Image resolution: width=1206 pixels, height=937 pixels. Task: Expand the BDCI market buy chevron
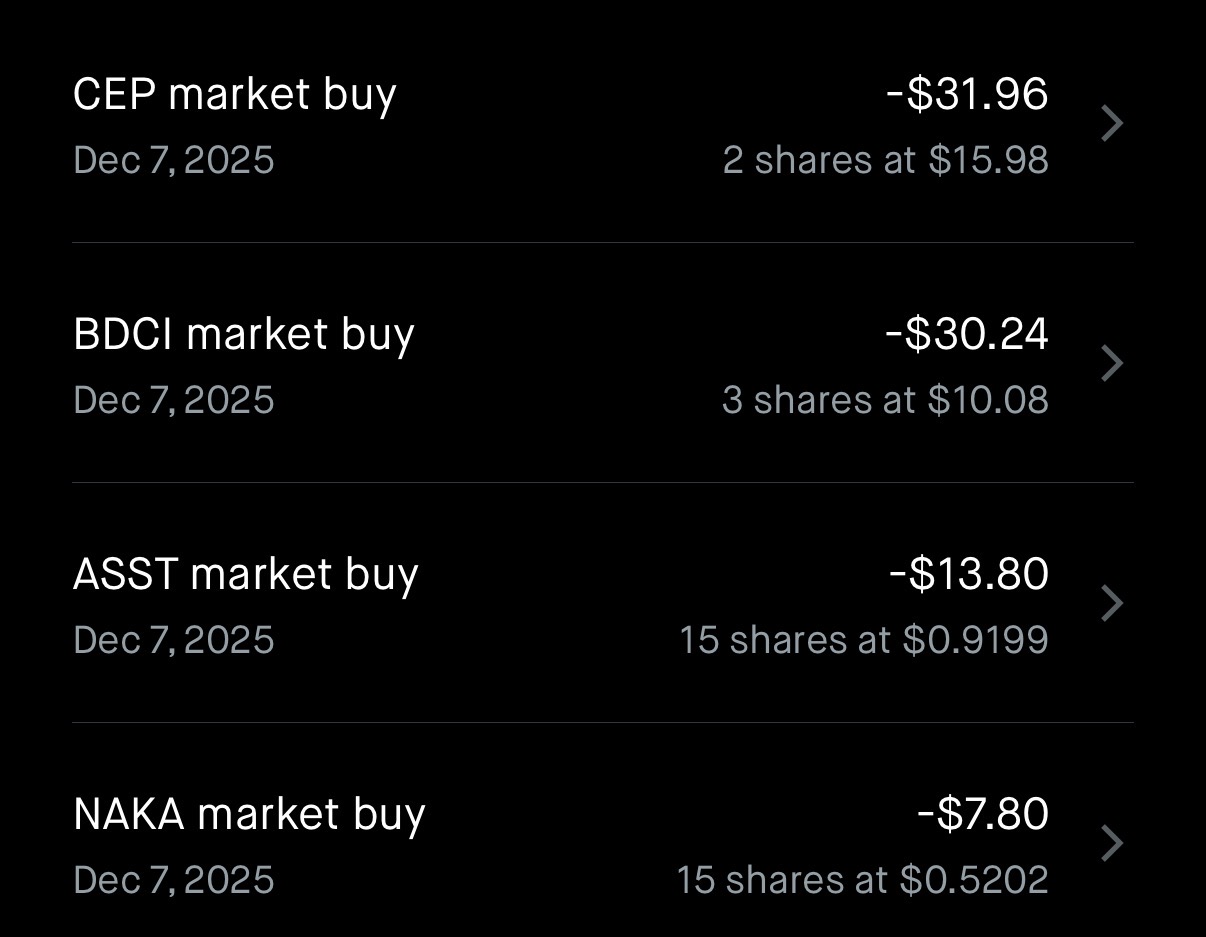[1112, 364]
